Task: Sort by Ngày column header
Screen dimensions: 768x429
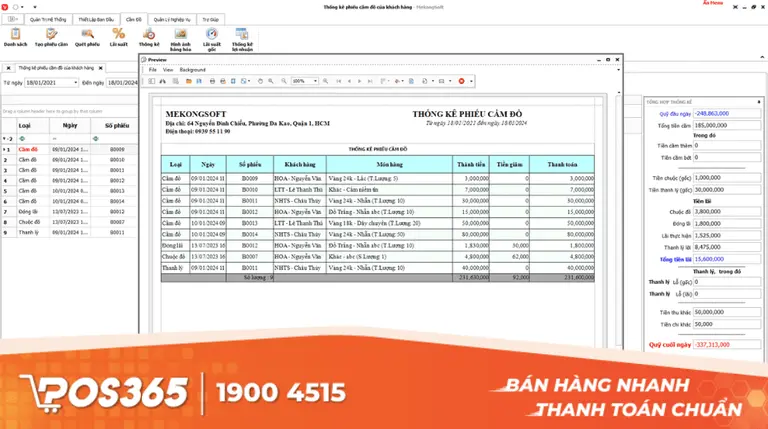Action: click(70, 126)
